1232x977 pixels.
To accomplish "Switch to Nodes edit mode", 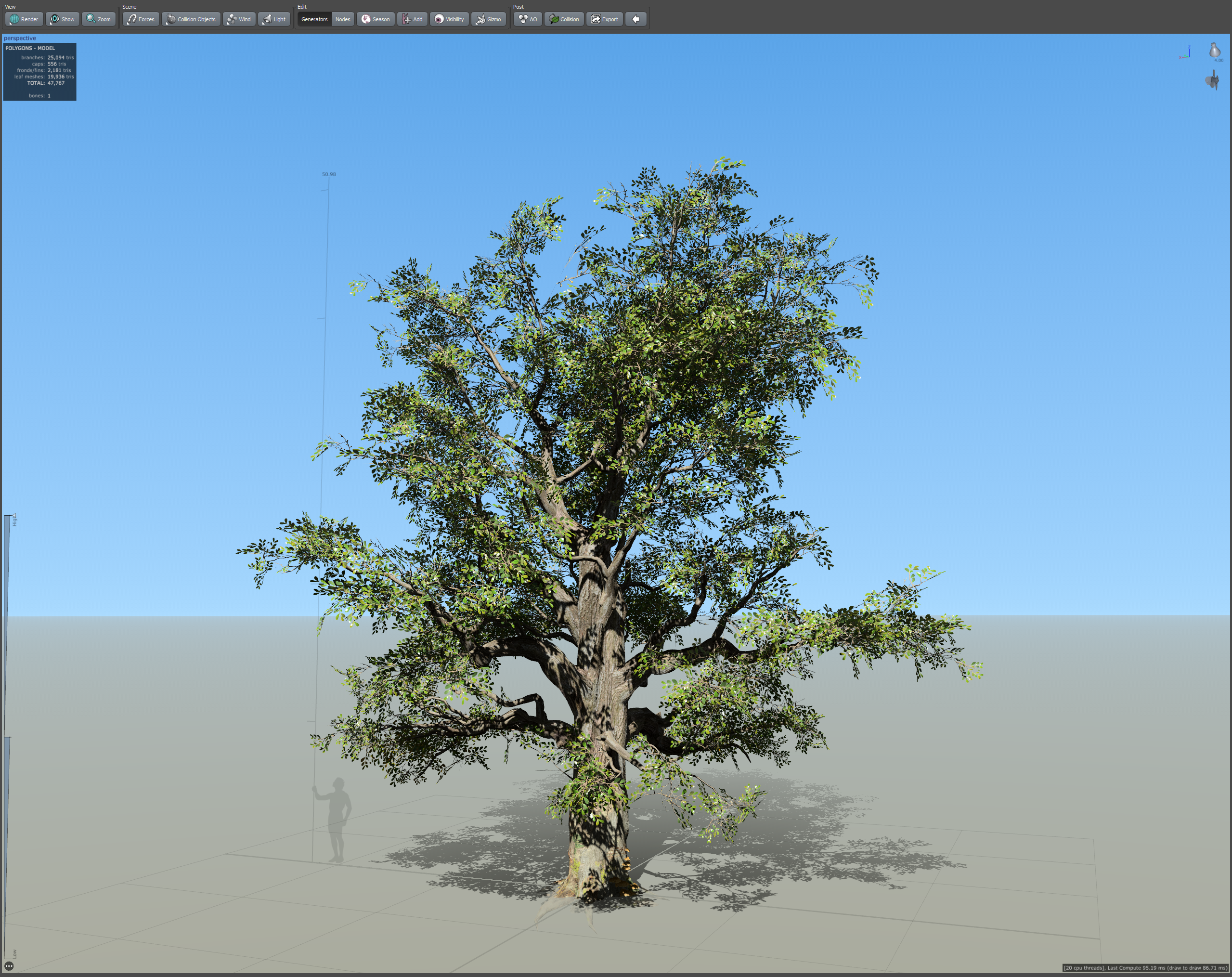I will click(343, 19).
